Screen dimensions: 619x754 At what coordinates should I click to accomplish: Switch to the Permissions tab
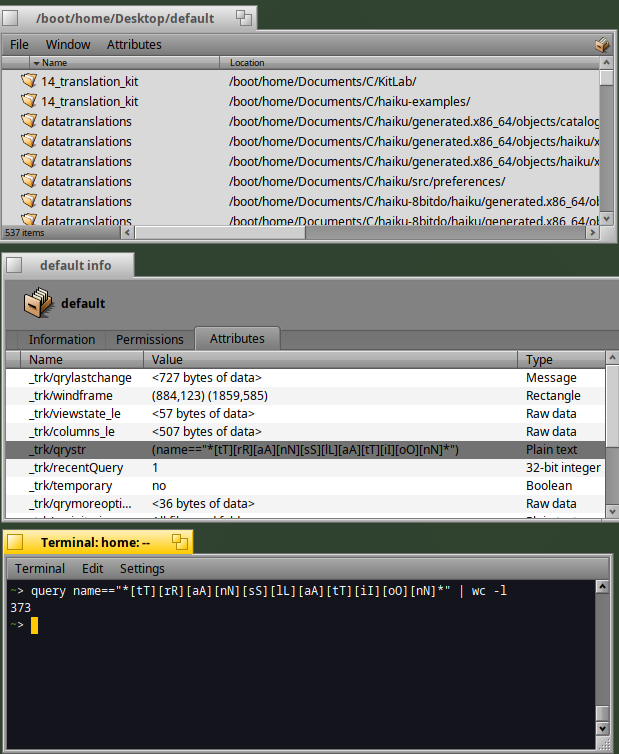[x=150, y=339]
